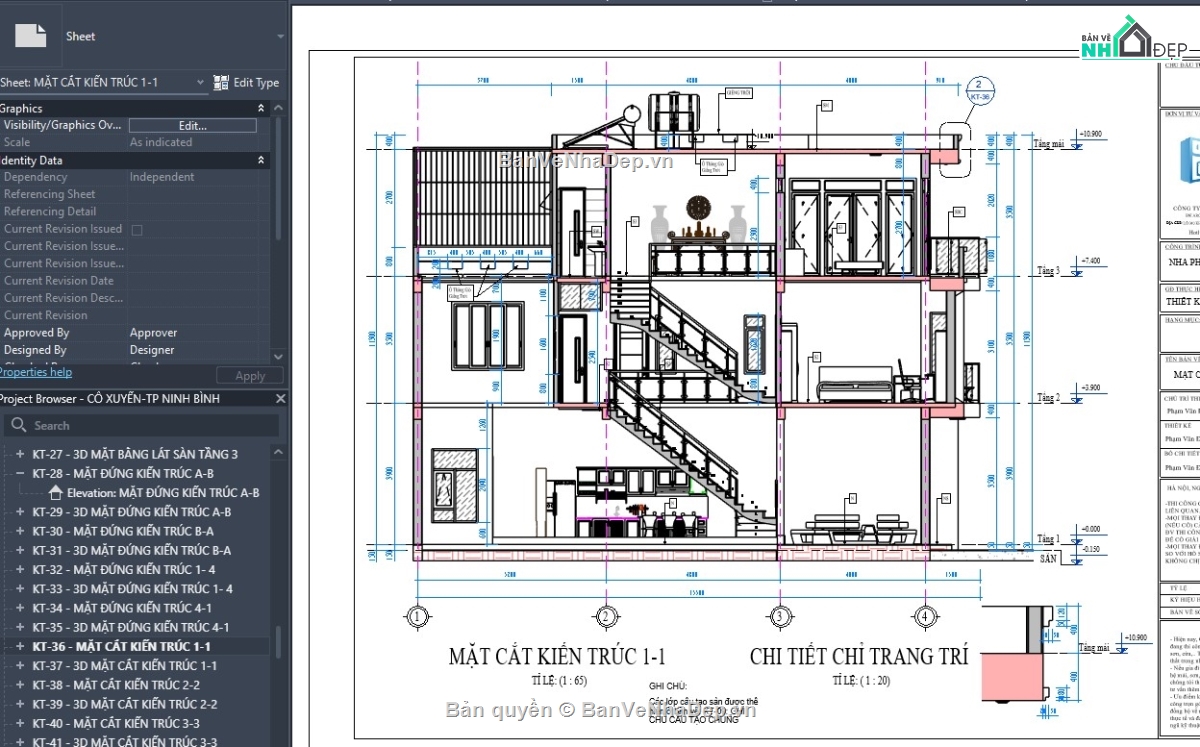Click the Apply button

[x=250, y=376]
